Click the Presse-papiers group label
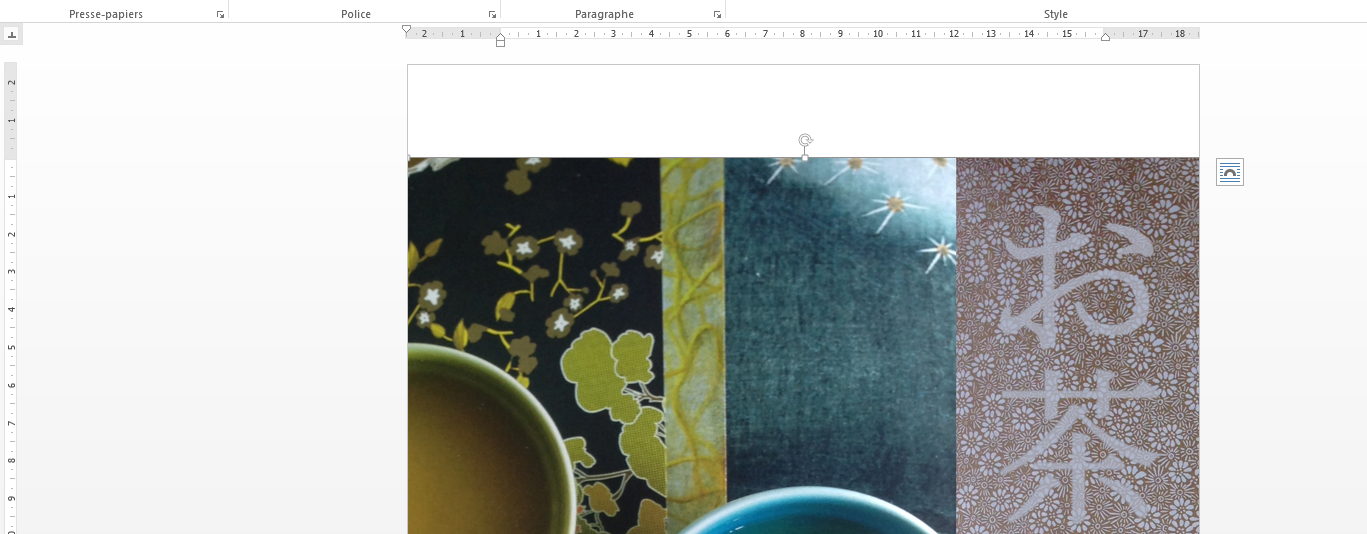The image size is (1367, 534). pyautogui.click(x=106, y=15)
